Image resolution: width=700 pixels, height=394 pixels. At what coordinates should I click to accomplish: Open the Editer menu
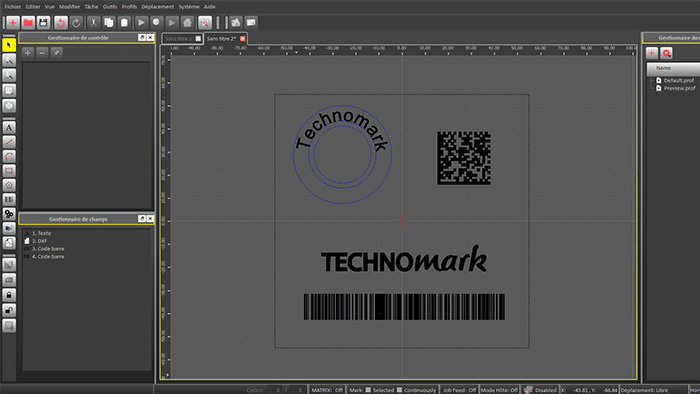[33, 7]
